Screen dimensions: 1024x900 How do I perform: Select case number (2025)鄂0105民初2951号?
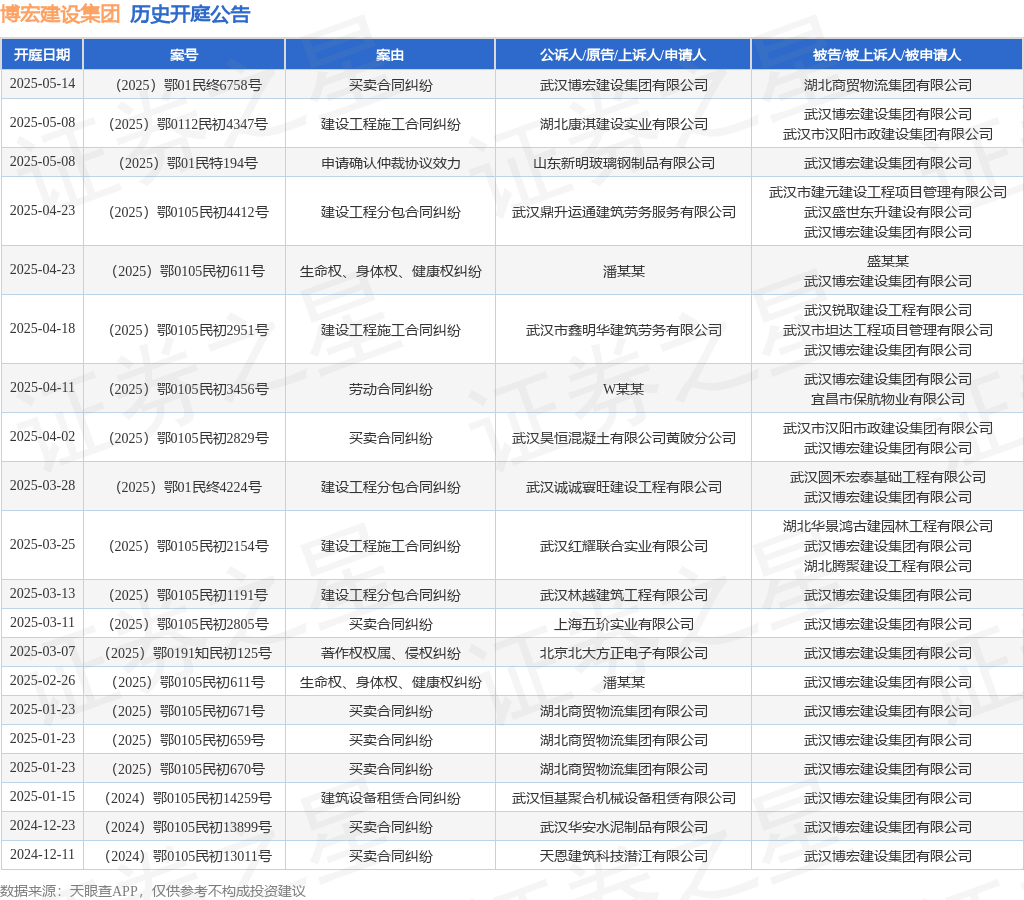188,330
